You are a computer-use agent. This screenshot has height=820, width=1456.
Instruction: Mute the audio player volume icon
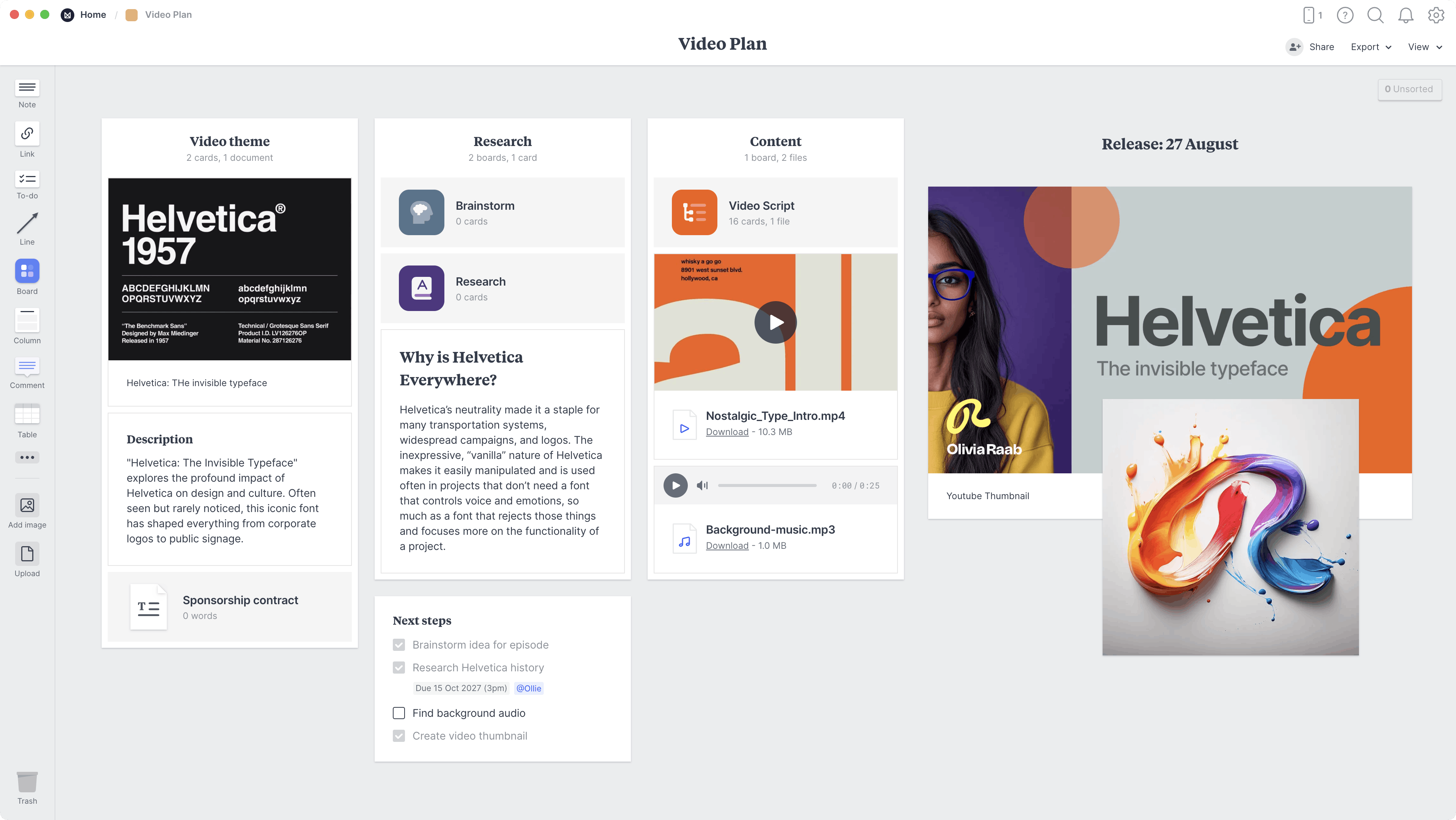coord(702,485)
